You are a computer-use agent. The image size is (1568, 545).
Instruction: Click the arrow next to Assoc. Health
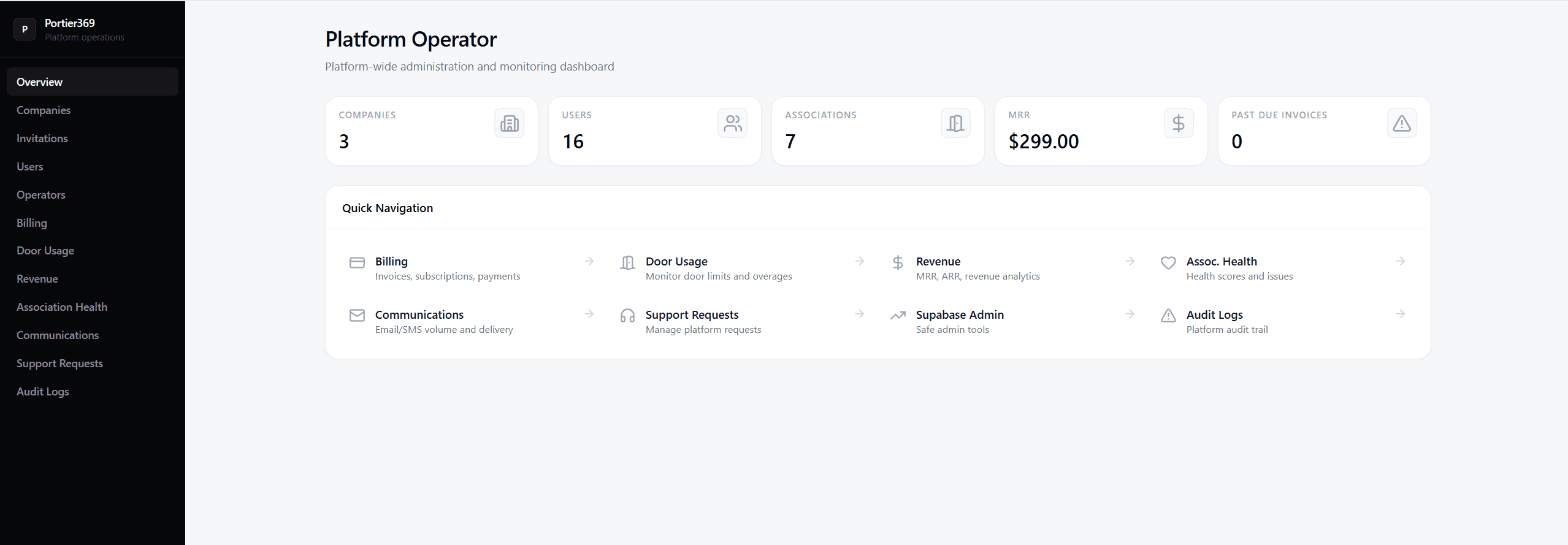1401,261
